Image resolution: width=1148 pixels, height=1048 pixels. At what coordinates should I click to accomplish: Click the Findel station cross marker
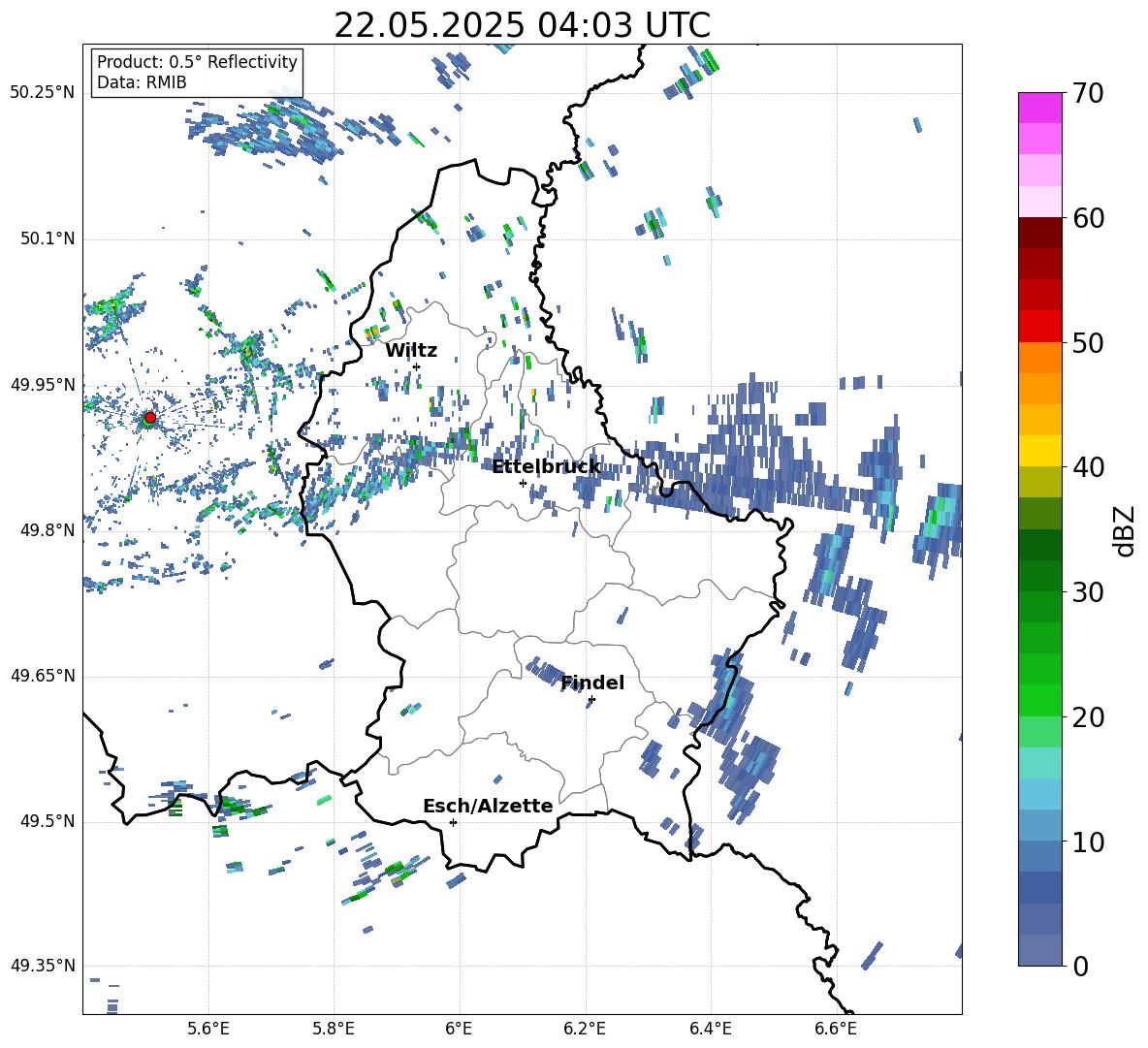[x=591, y=700]
